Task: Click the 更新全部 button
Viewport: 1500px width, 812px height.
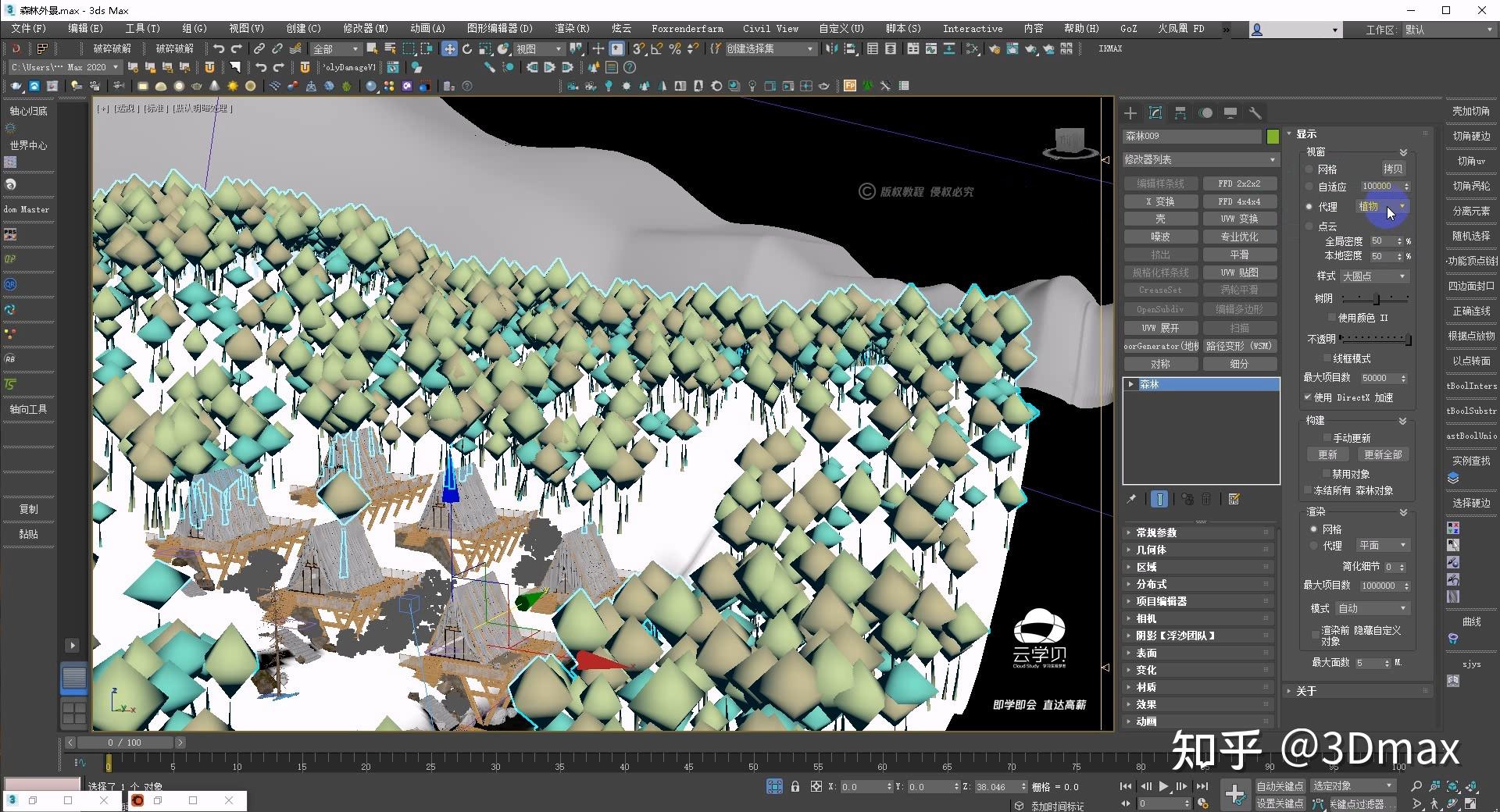Action: [x=1383, y=454]
